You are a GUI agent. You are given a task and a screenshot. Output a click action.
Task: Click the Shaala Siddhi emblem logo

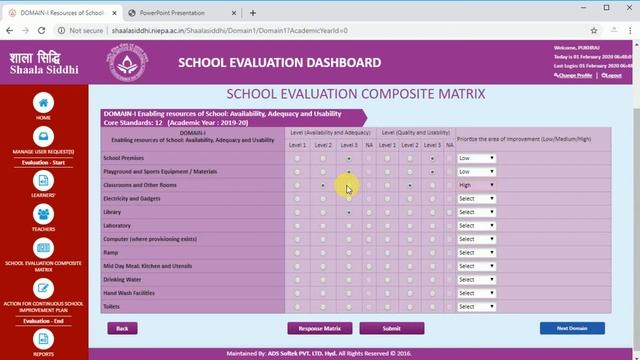click(127, 62)
